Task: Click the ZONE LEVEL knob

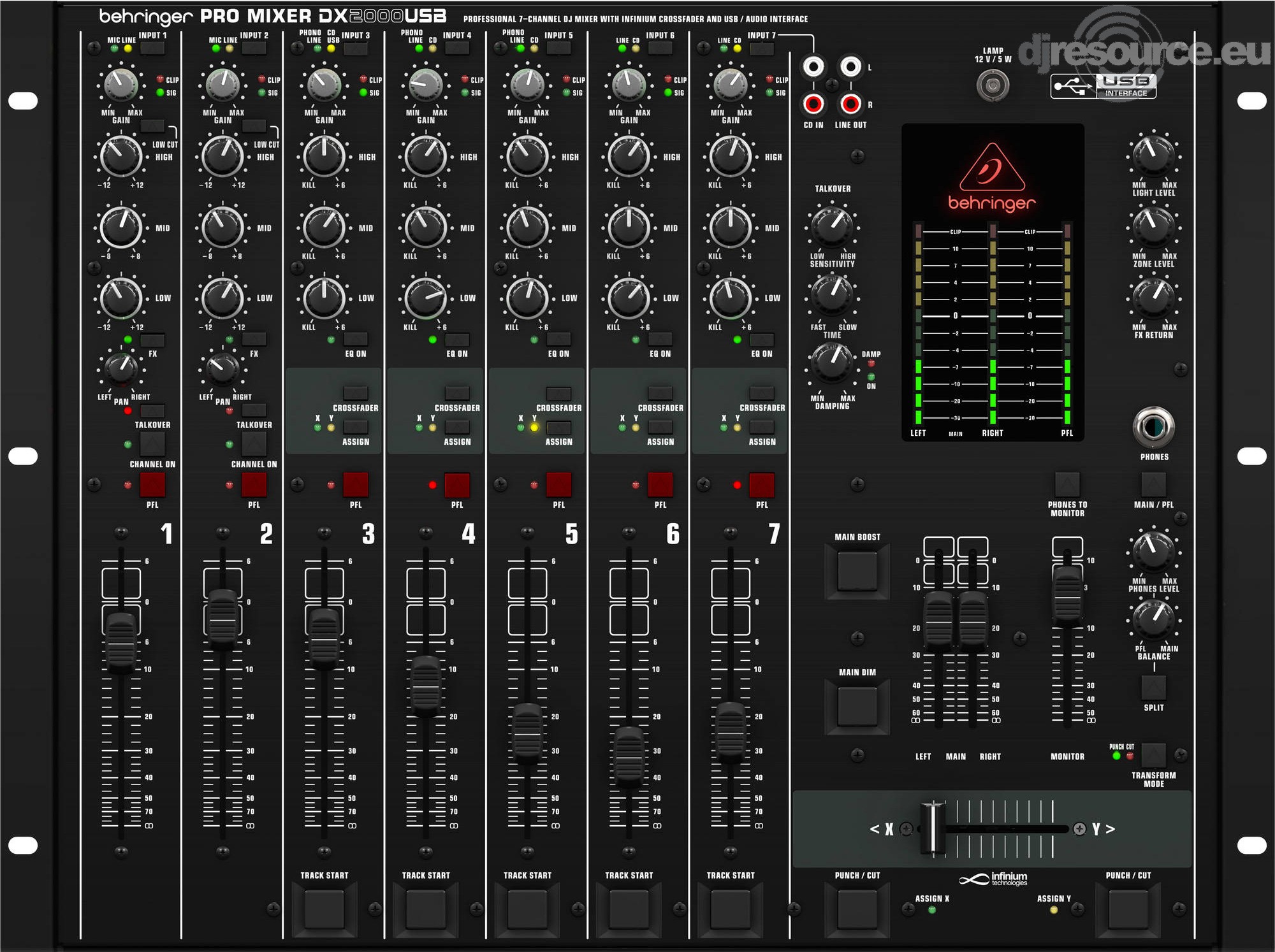Action: (x=1153, y=227)
